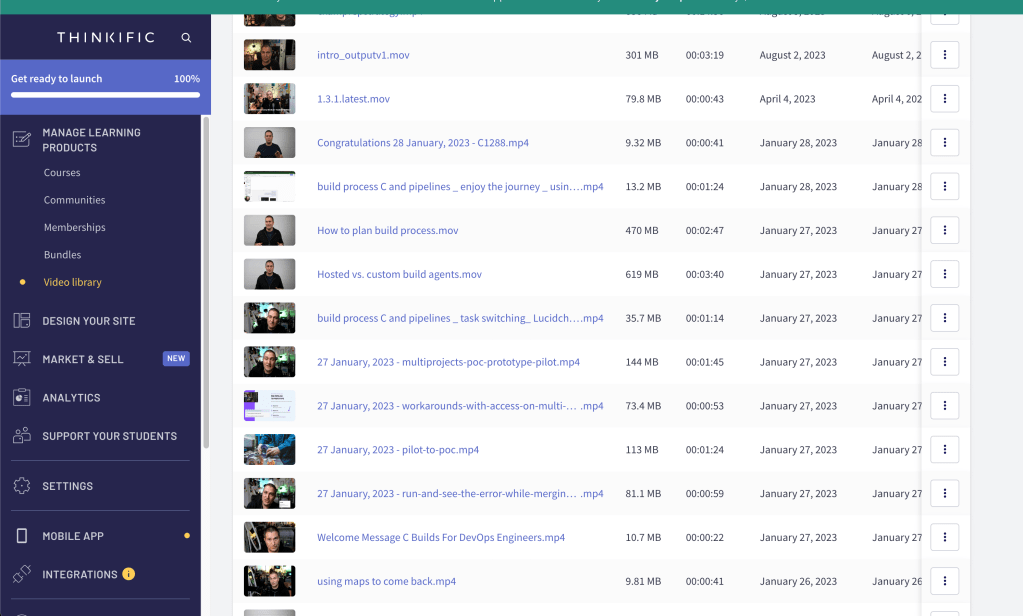
Task: Open the intro_outputv1.mov video link
Action: click(363, 55)
